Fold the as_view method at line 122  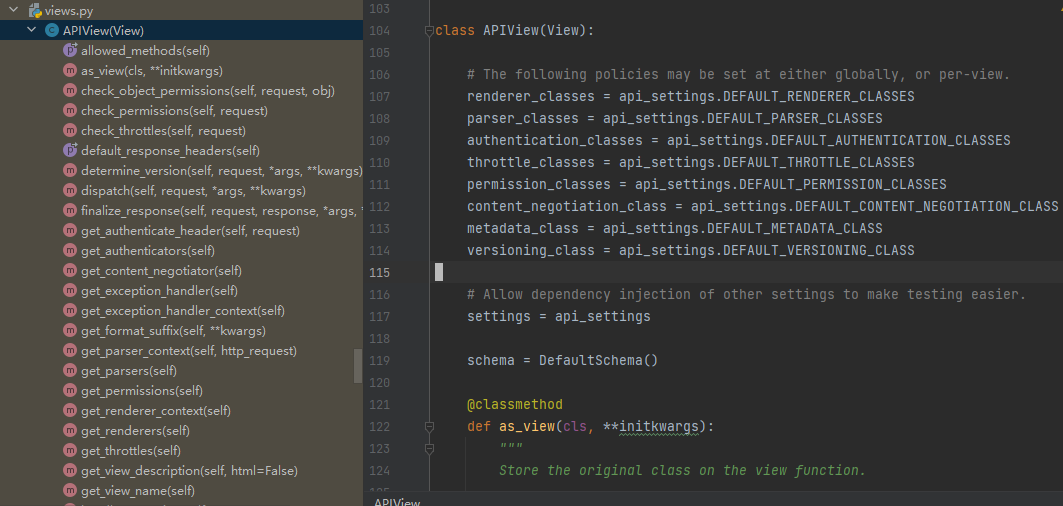click(428, 427)
